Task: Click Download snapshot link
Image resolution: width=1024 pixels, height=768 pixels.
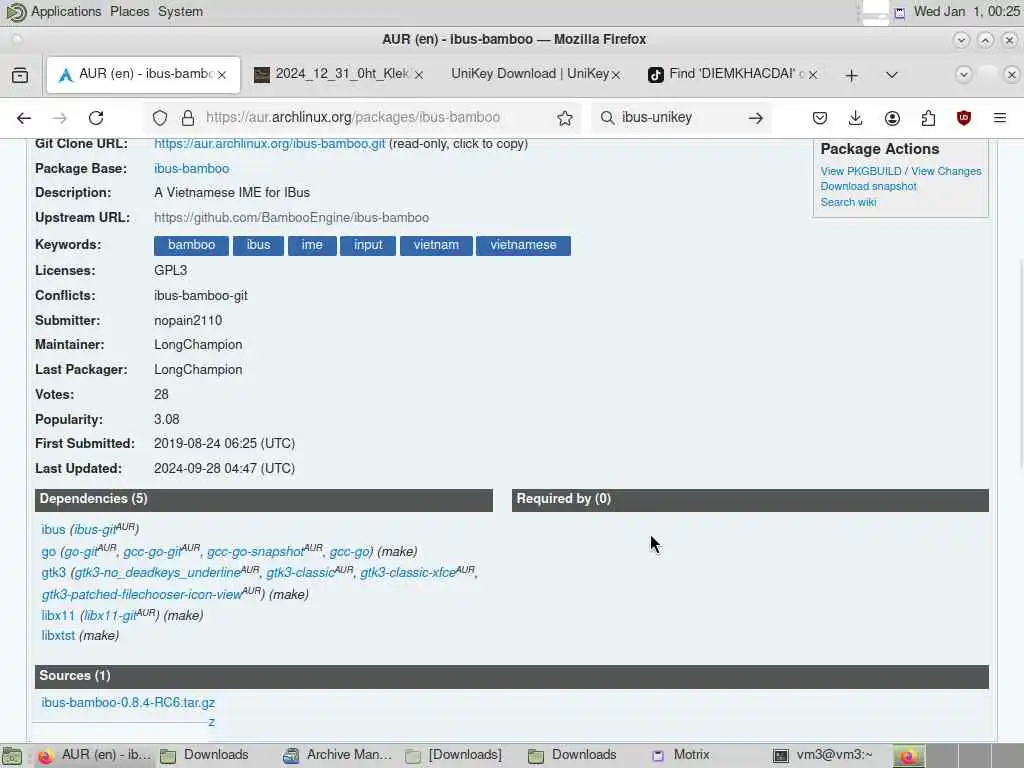Action: [869, 187]
